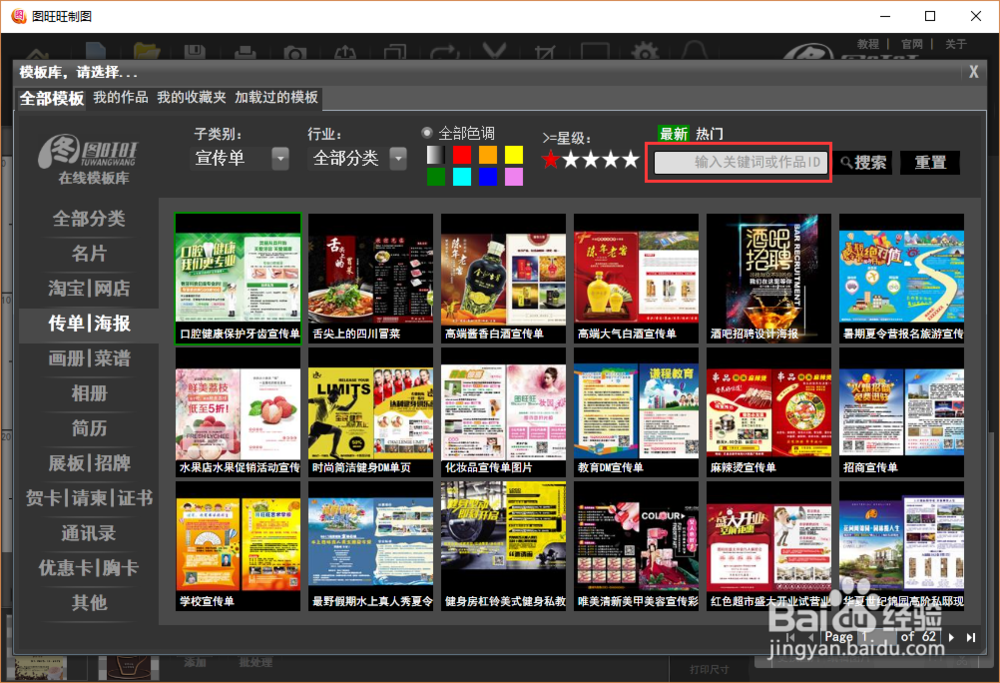Open the 健身房杠铃美式健身 template
This screenshot has height=683, width=1000.
click(x=503, y=547)
